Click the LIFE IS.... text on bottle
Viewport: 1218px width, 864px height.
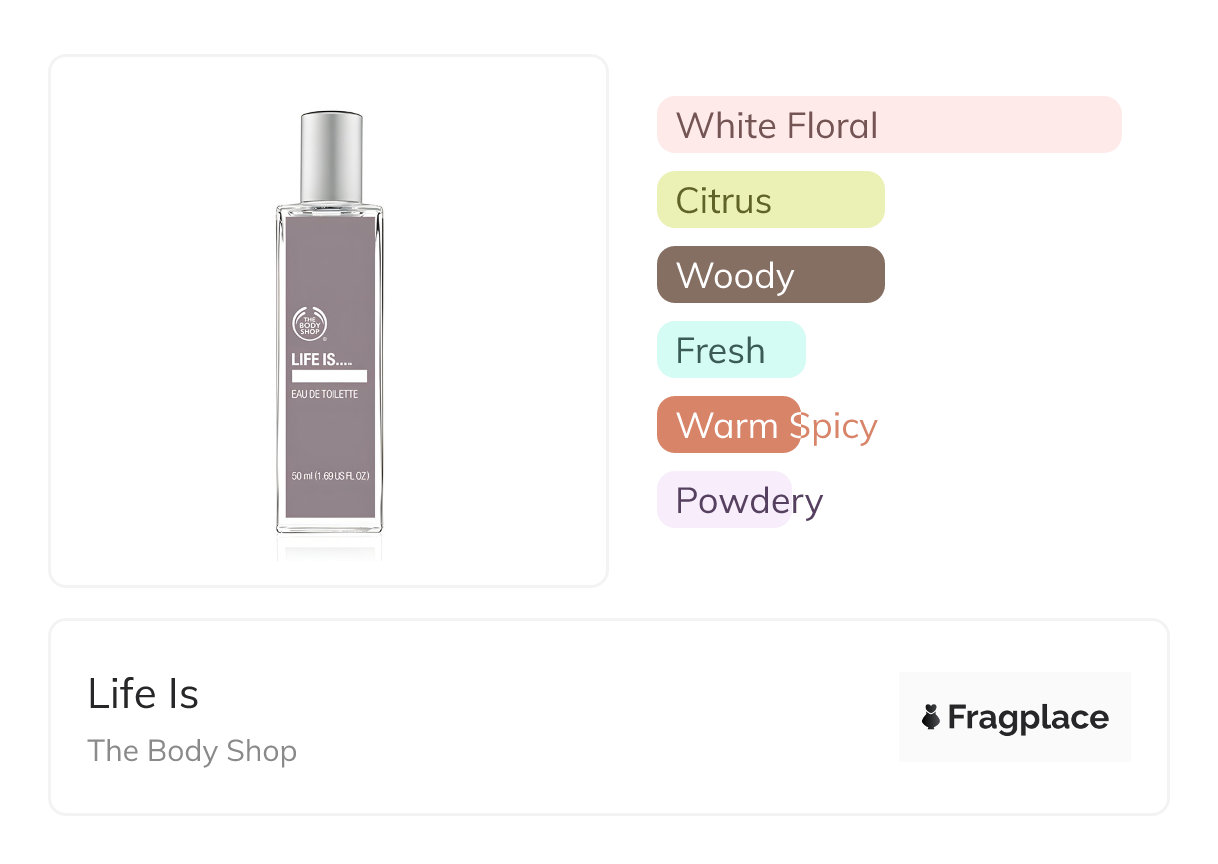(x=321, y=359)
